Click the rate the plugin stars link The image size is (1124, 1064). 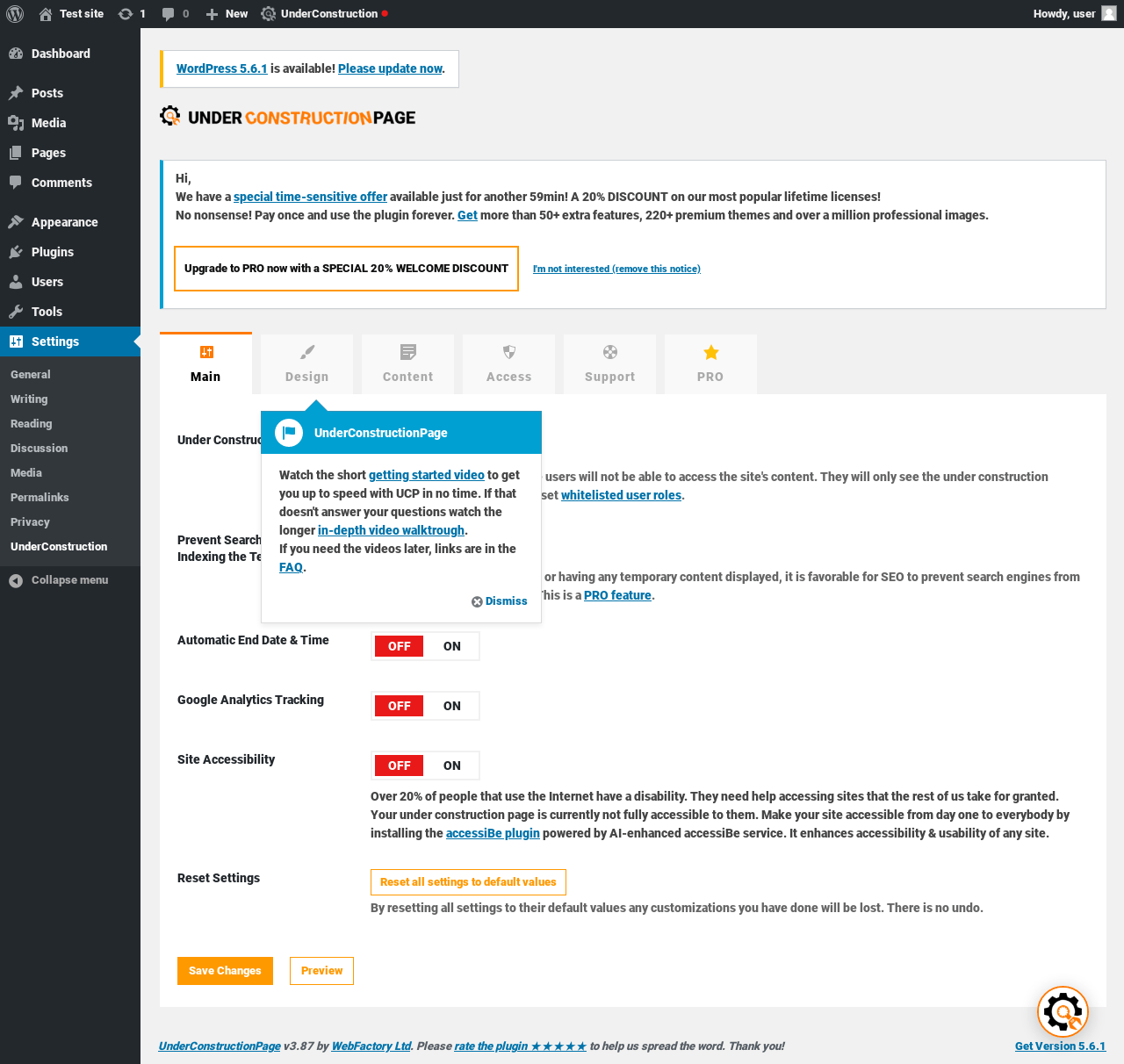coord(520,1046)
